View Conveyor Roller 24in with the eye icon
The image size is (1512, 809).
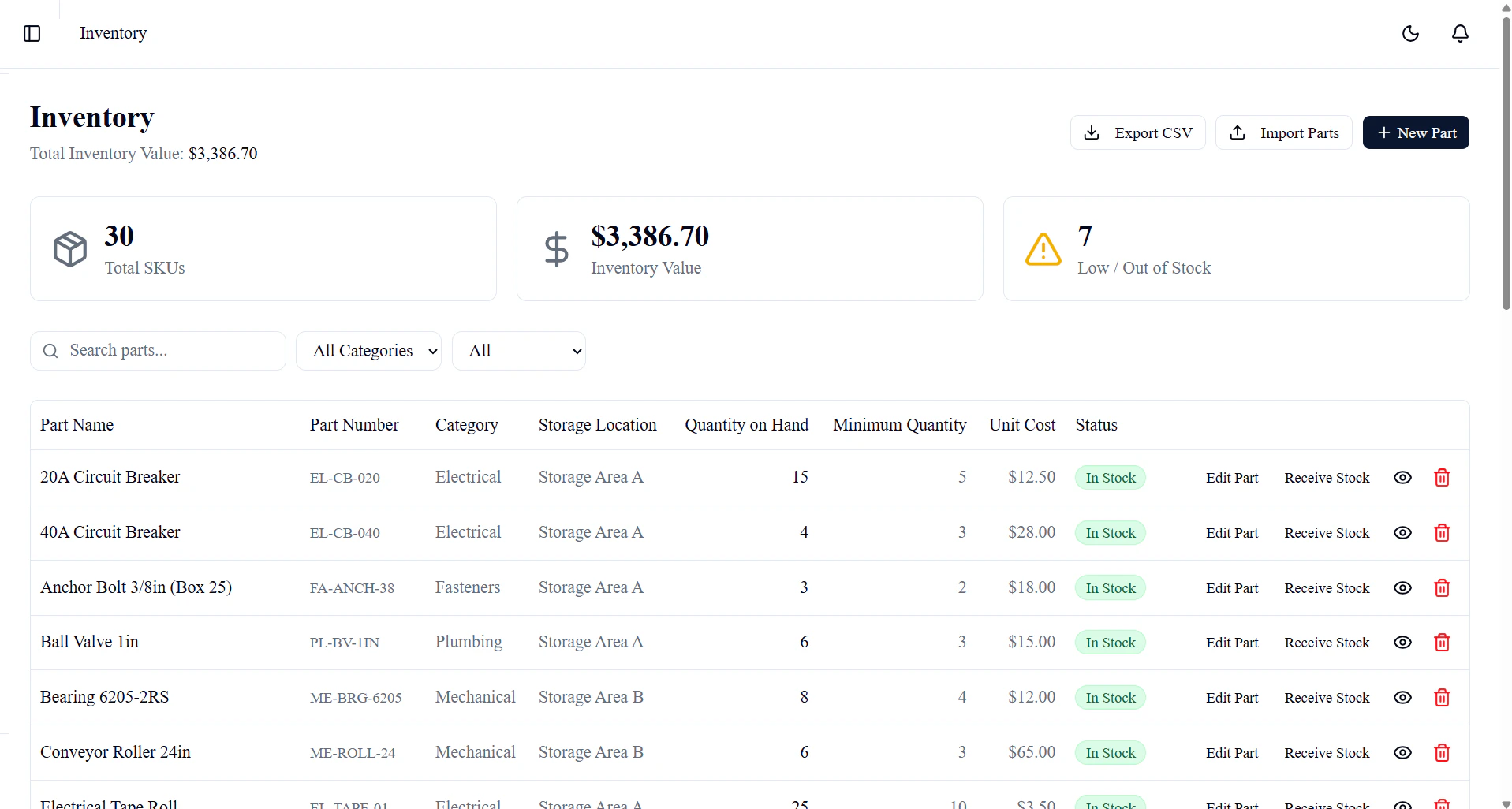1402,752
